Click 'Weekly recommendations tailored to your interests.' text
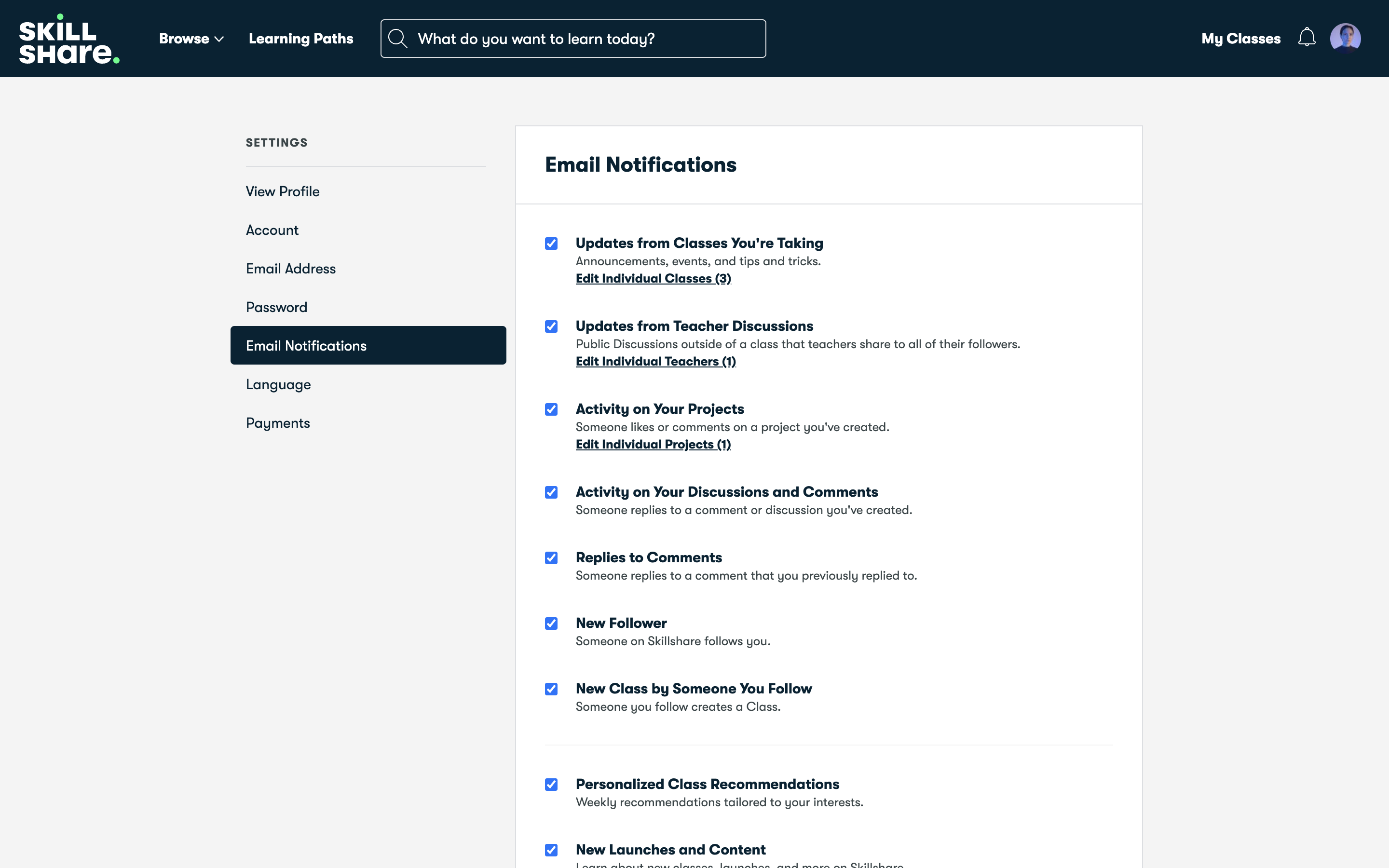 coord(719,802)
